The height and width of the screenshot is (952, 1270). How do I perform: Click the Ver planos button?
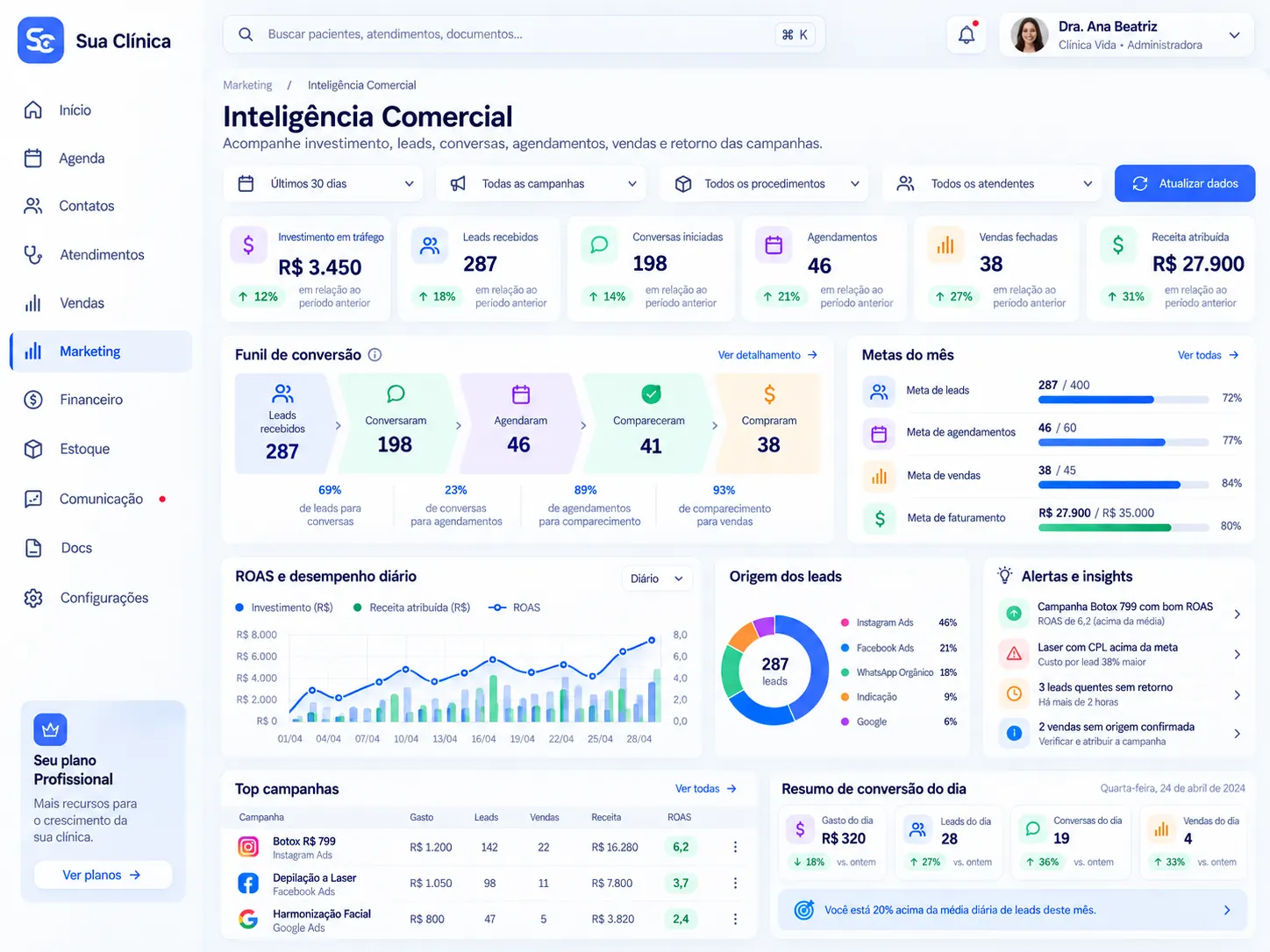[x=103, y=875]
